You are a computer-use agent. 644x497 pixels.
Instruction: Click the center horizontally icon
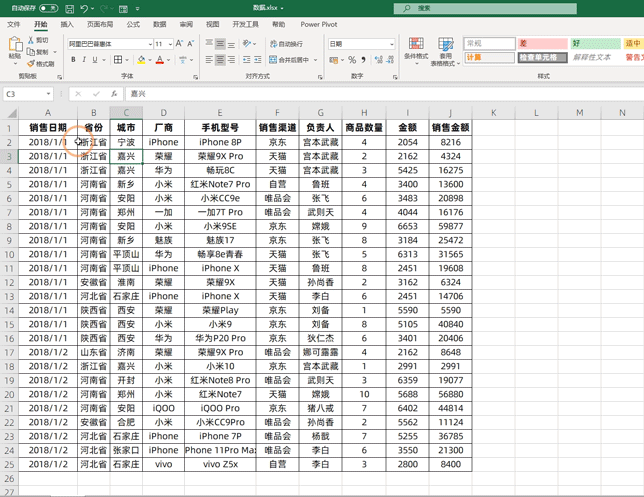tap(220, 60)
